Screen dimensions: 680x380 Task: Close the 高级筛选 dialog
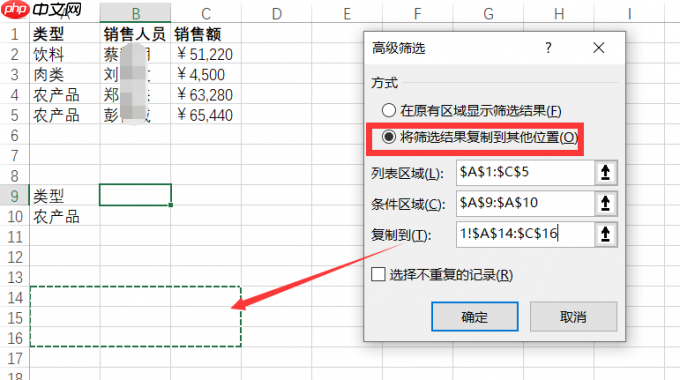pyautogui.click(x=599, y=48)
